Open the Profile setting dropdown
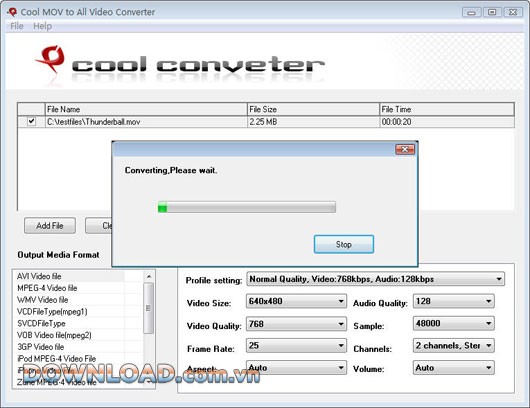 (376, 279)
